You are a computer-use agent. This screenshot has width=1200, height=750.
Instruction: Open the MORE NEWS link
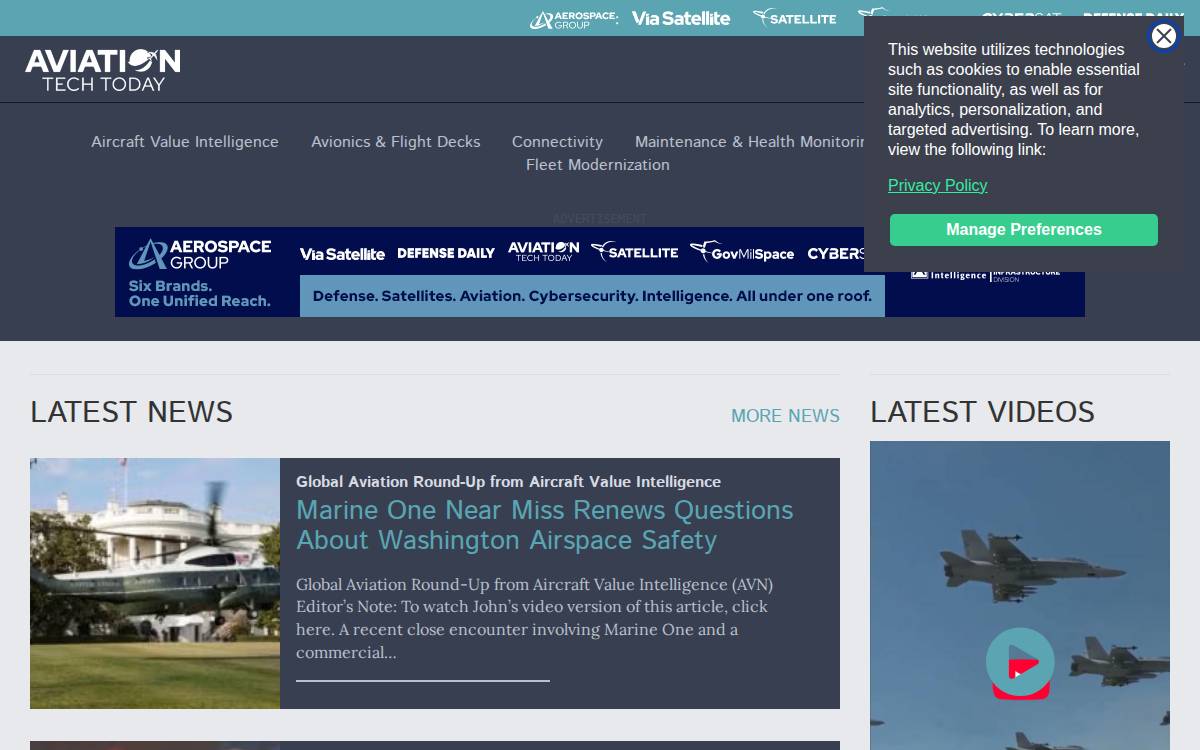point(785,416)
